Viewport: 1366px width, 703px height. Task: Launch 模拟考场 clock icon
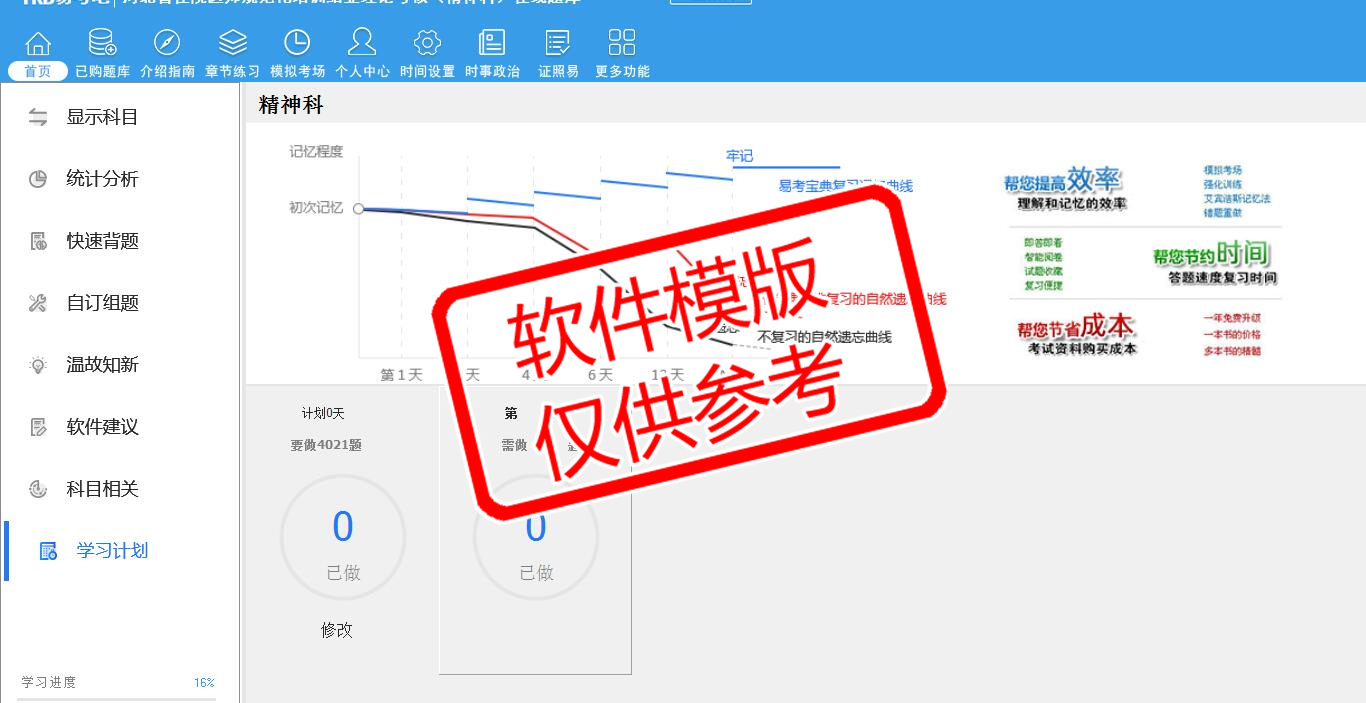pos(297,44)
